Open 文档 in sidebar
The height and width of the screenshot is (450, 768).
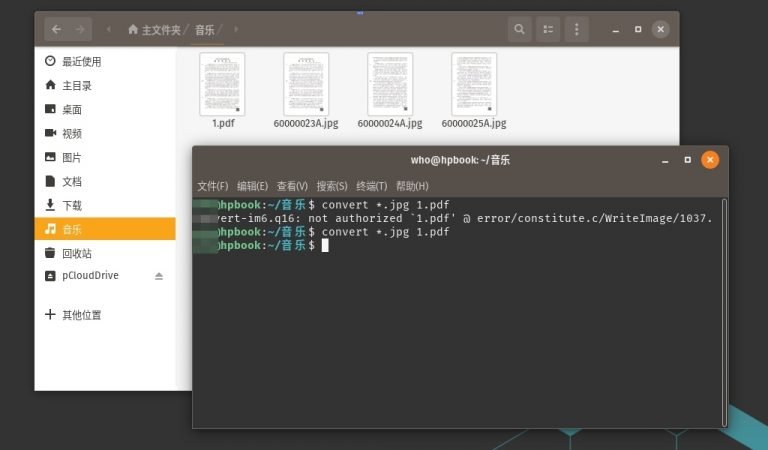tap(105, 181)
